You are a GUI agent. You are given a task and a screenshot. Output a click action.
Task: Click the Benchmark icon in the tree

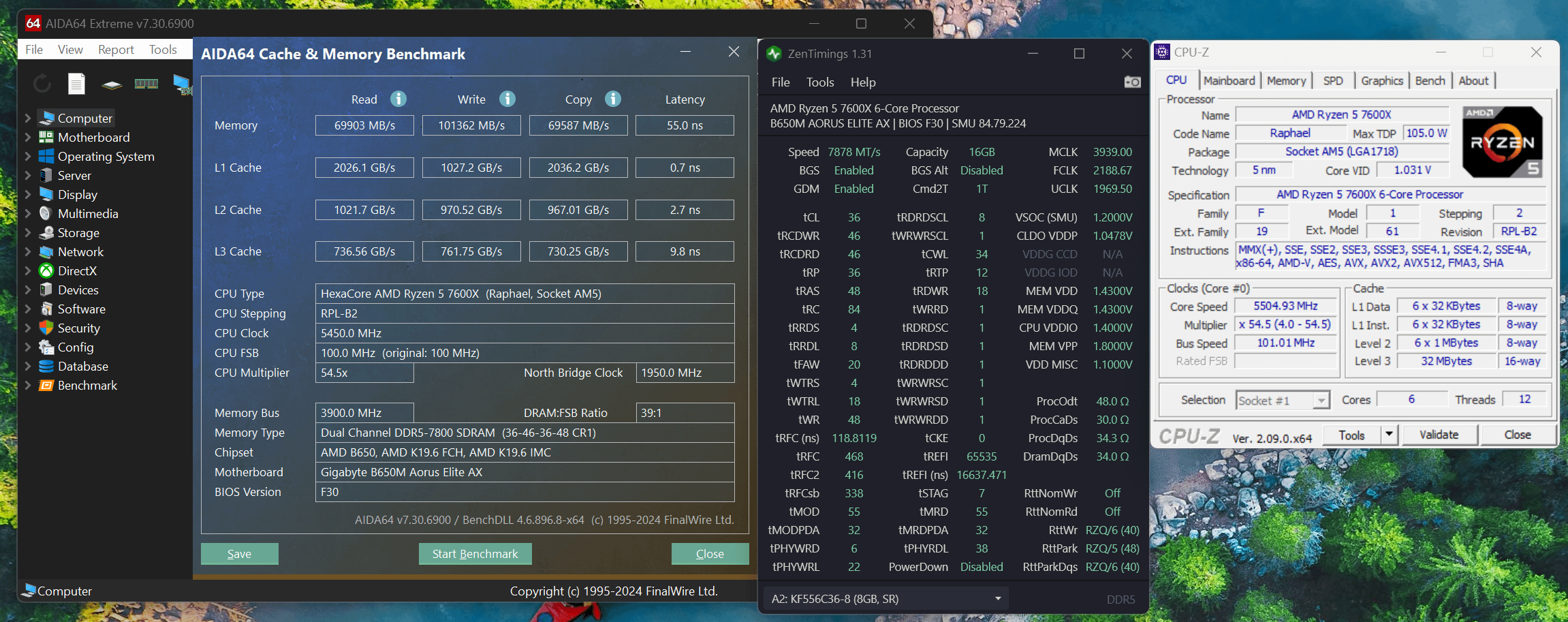click(x=46, y=385)
